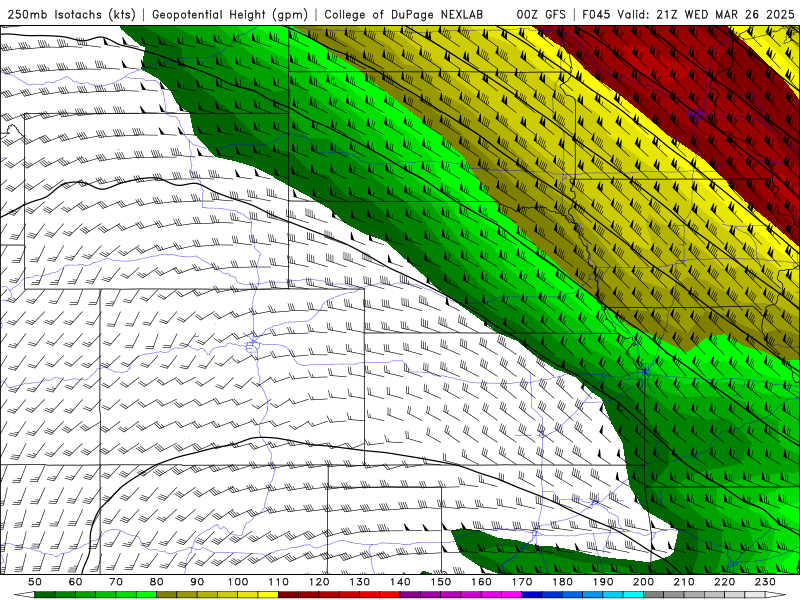The width and height of the screenshot is (800, 600).
Task: Click the 110 label on the color scale
Action: point(279,582)
